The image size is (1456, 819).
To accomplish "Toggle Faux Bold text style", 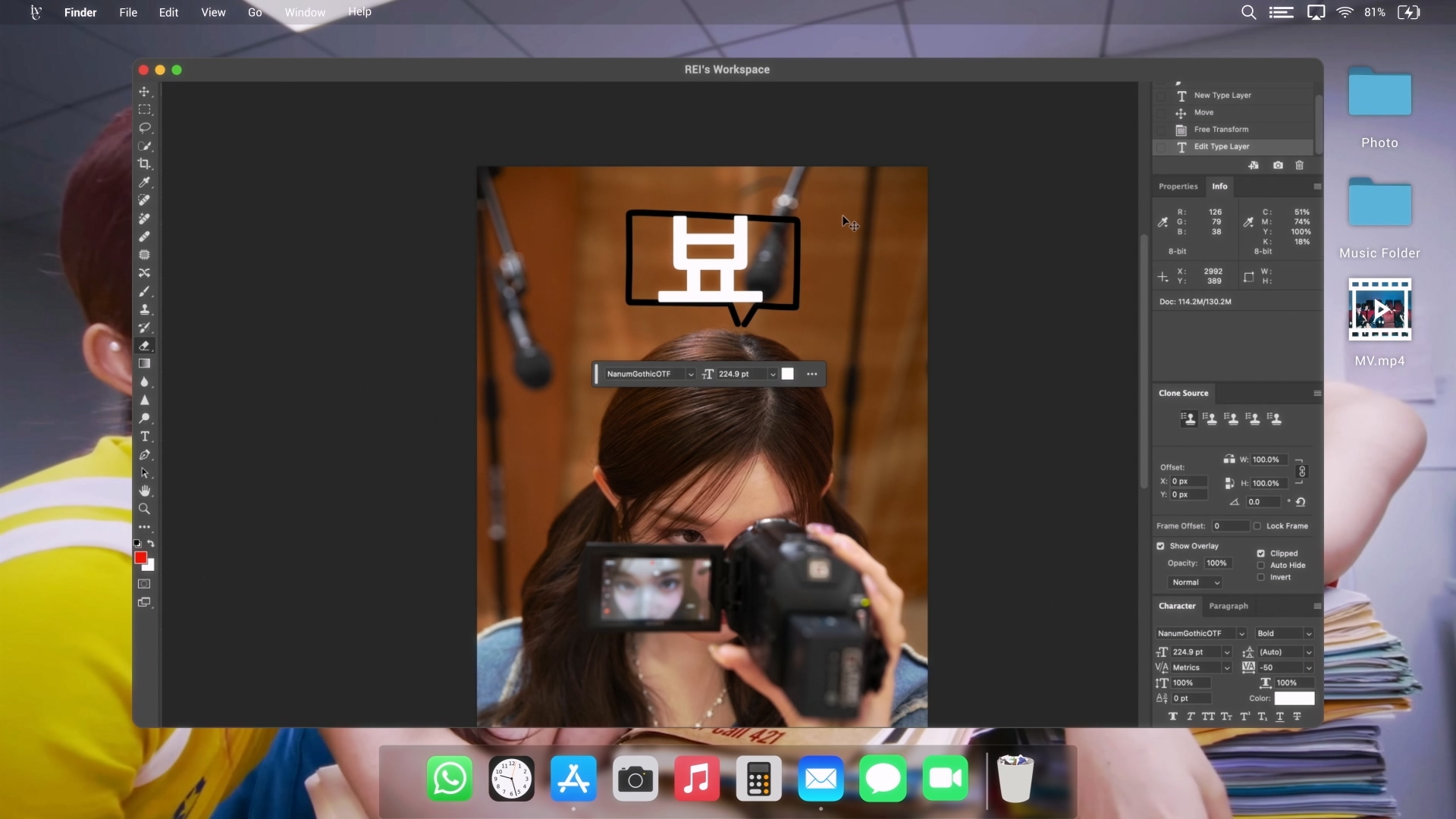I will point(1173,717).
